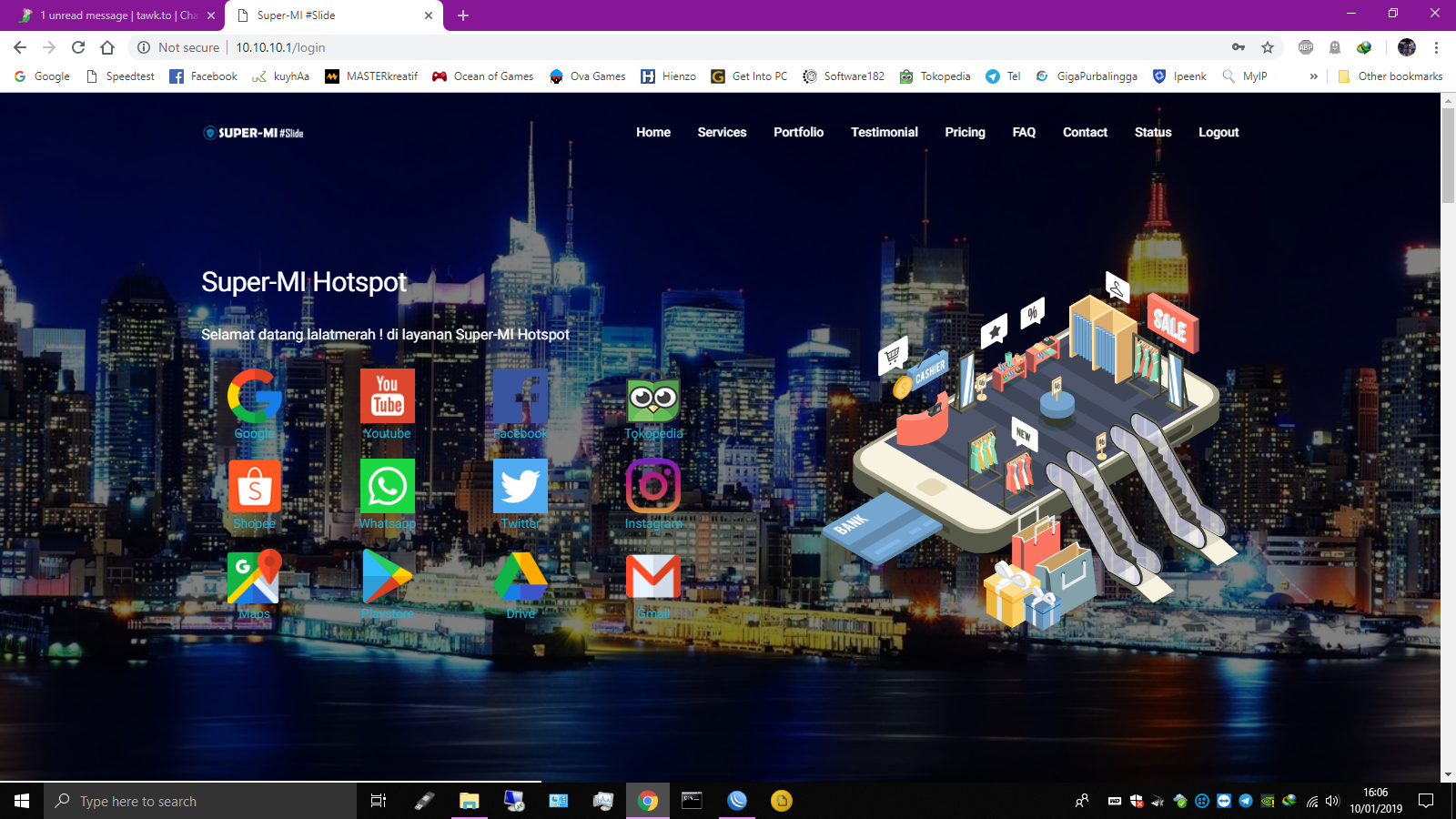Open the Shopee shortcut icon
The height and width of the screenshot is (819, 1456).
click(x=255, y=486)
